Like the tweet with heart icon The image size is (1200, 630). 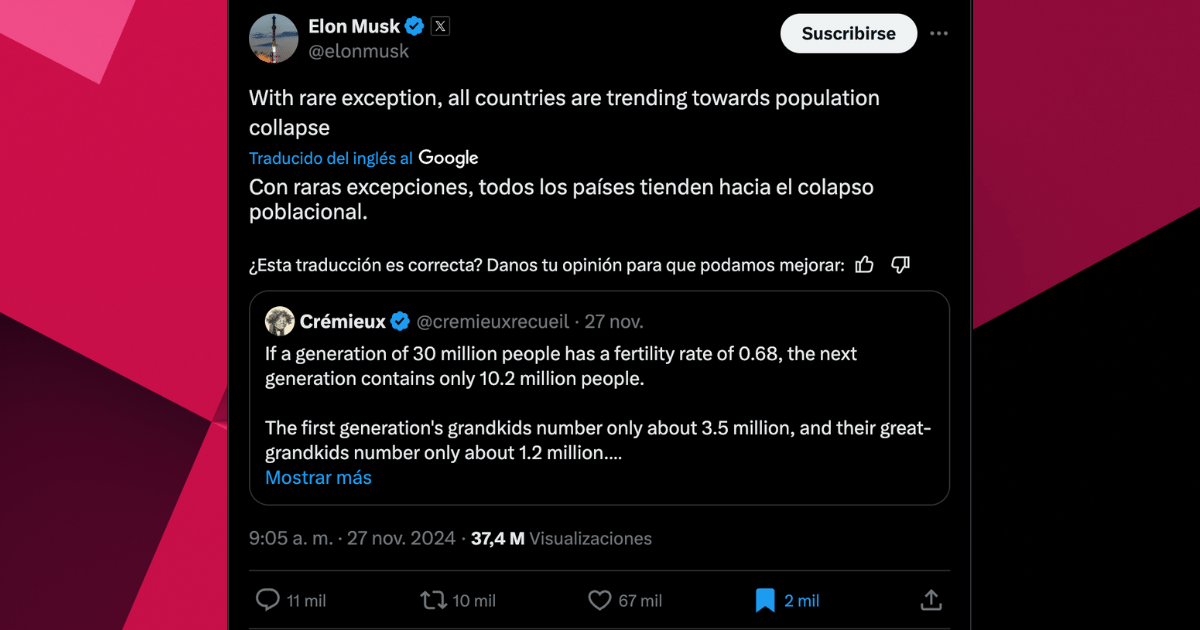599,600
